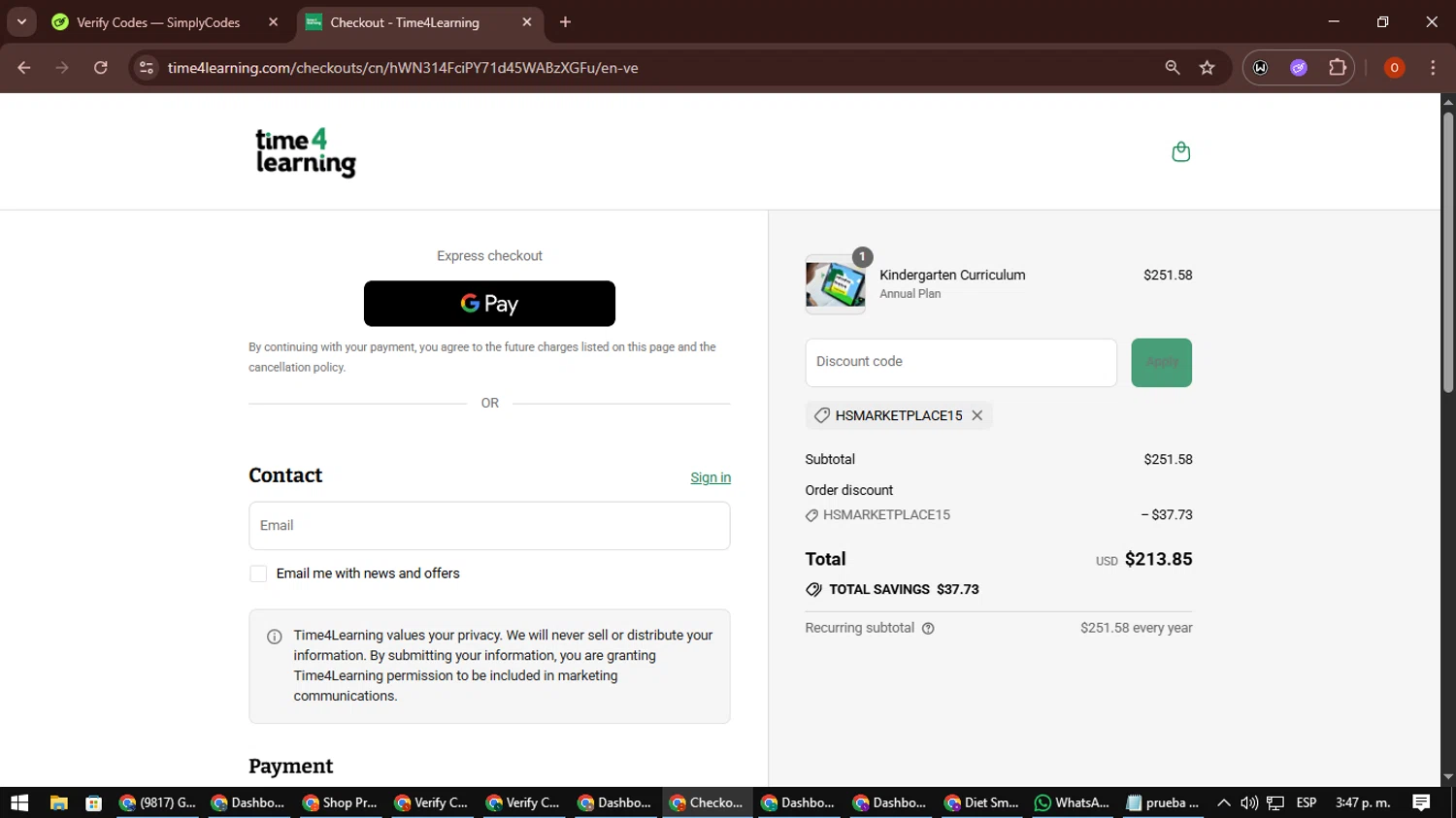Click the address bar URL
Viewport: 1456px width, 818px height.
pos(403,68)
